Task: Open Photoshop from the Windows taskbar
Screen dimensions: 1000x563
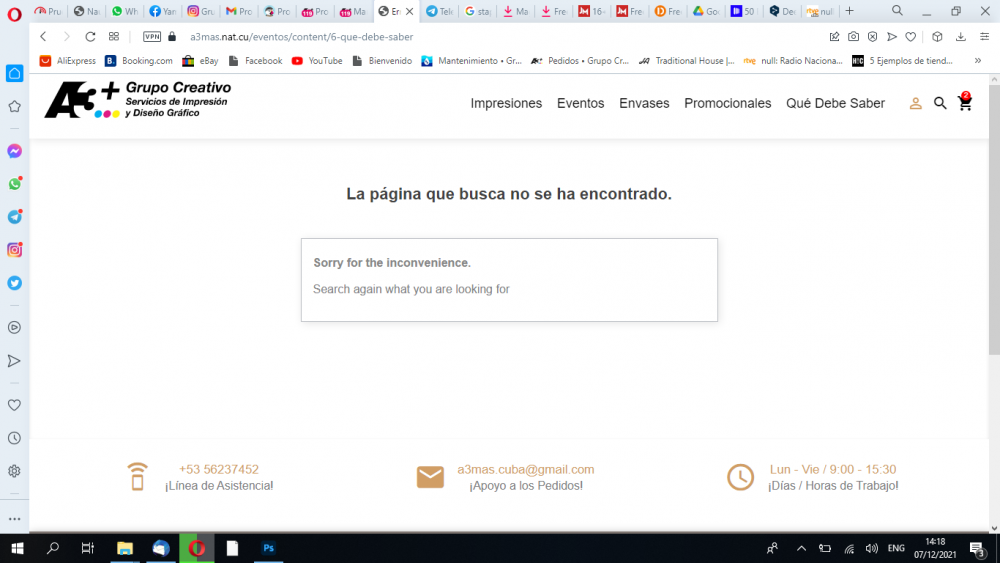Action: pyautogui.click(x=268, y=548)
